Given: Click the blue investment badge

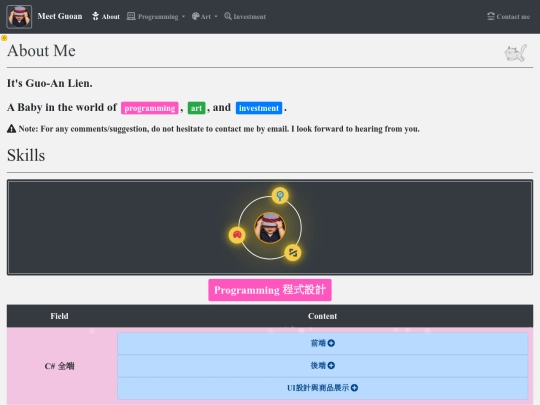Looking at the screenshot, I should [259, 108].
